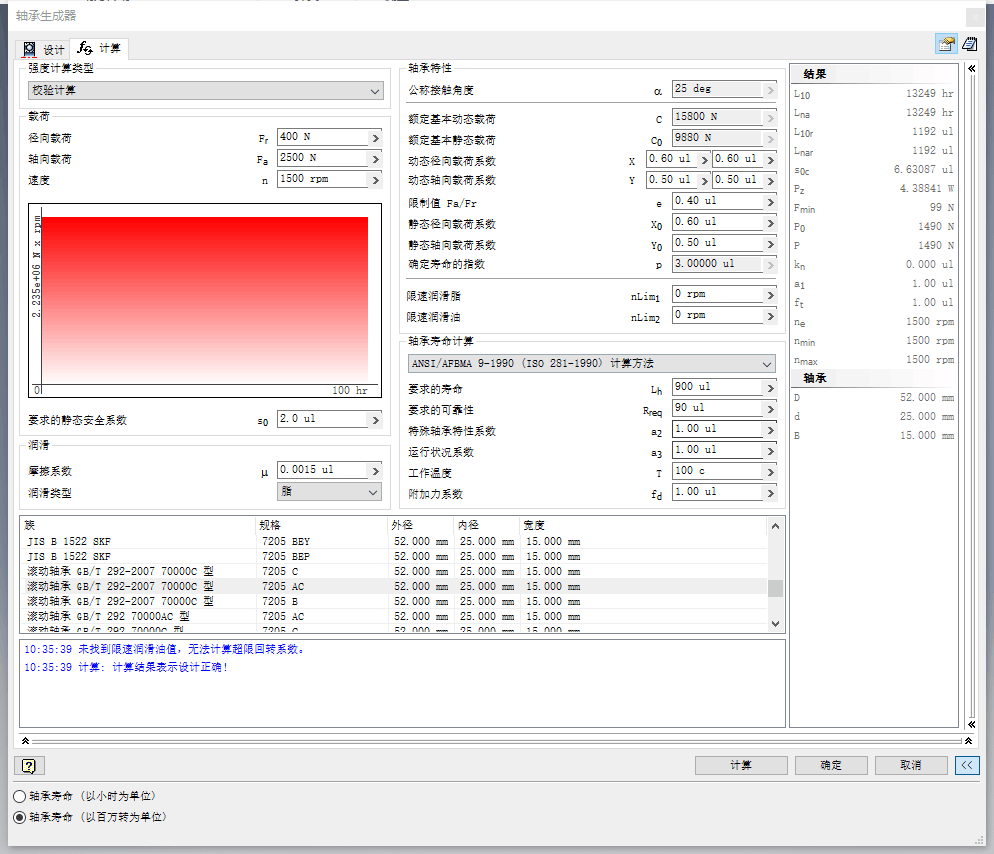
Task: Click the 轴向载荷 Fa input field
Action: (323, 158)
